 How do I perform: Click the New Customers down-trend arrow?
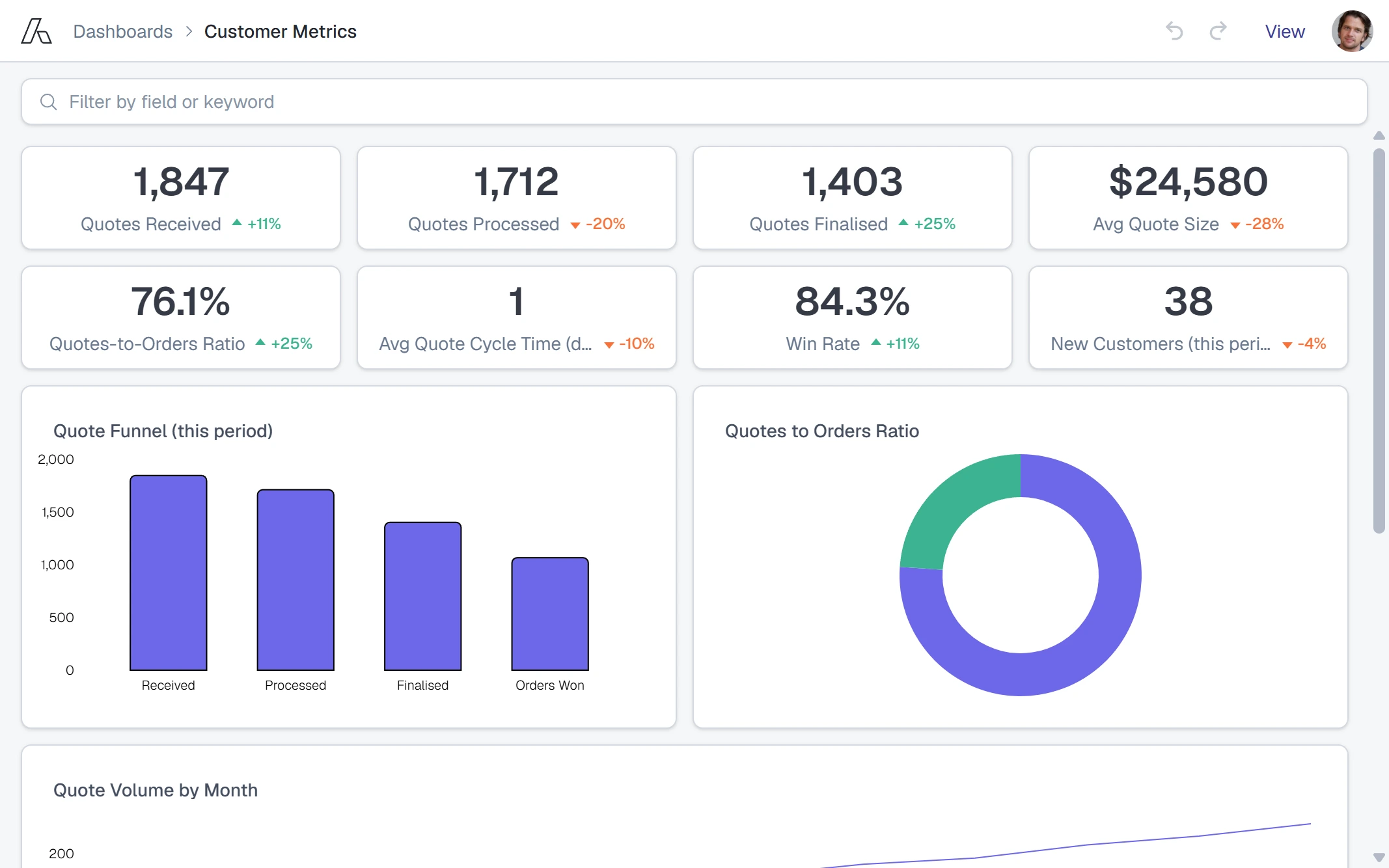[1287, 345]
